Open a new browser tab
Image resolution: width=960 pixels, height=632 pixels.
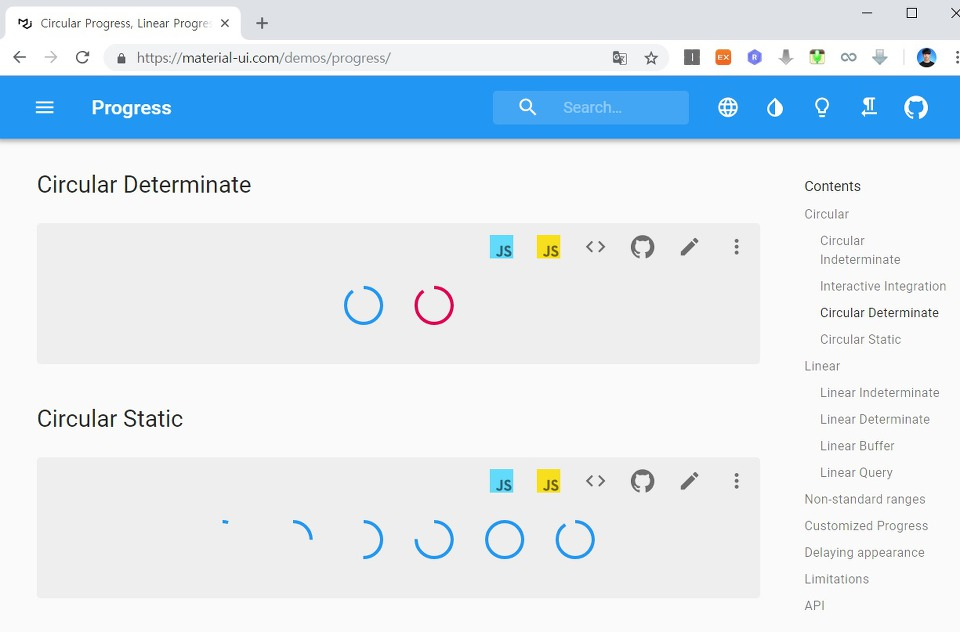[x=262, y=23]
